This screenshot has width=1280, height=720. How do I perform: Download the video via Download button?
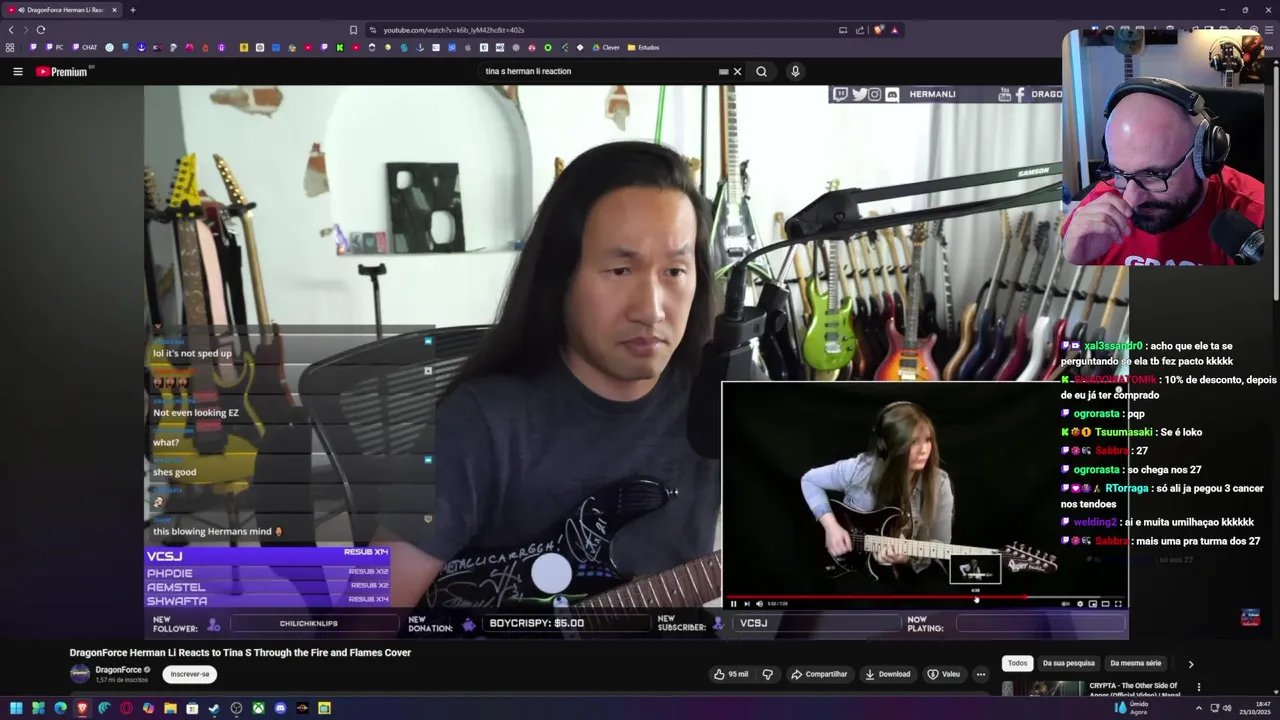(888, 674)
